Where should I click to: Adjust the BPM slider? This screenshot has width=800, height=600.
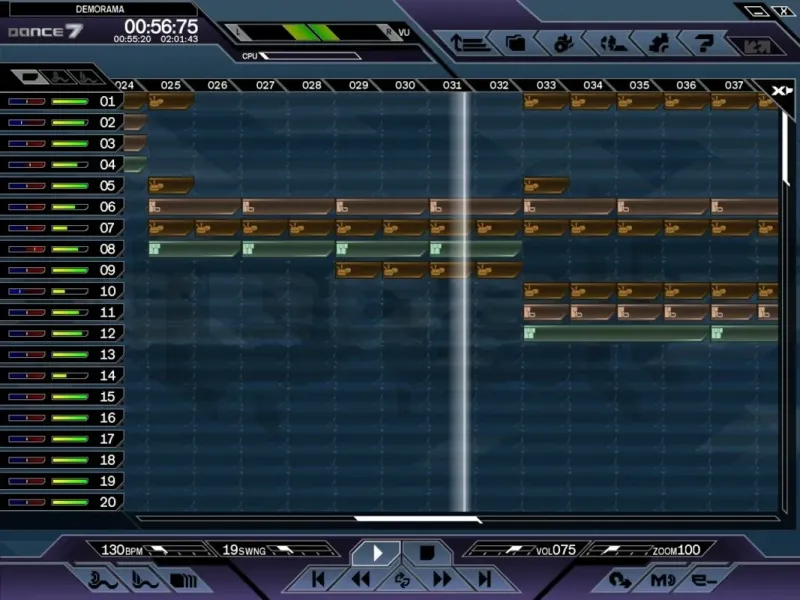pos(177,551)
